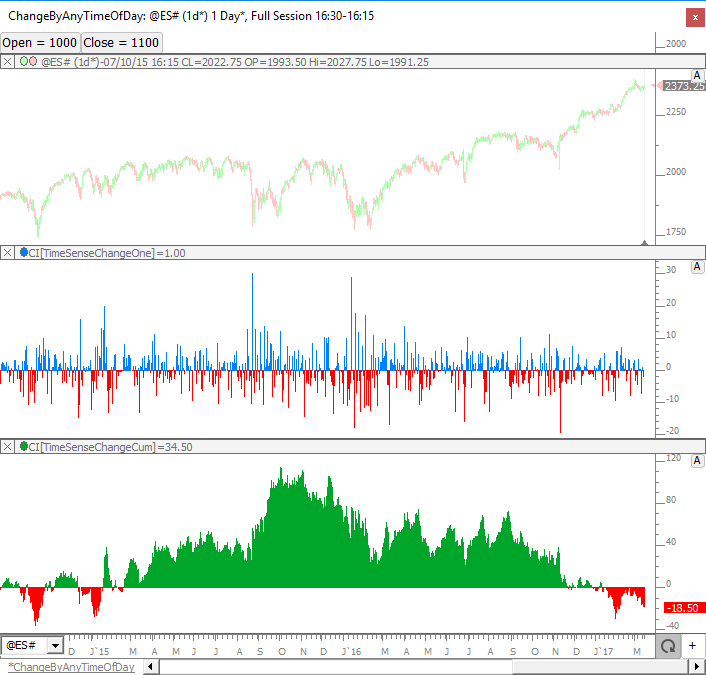Close the TimeSenseChangeCum pane
Screen dimensions: 706x675
pos(8,446)
